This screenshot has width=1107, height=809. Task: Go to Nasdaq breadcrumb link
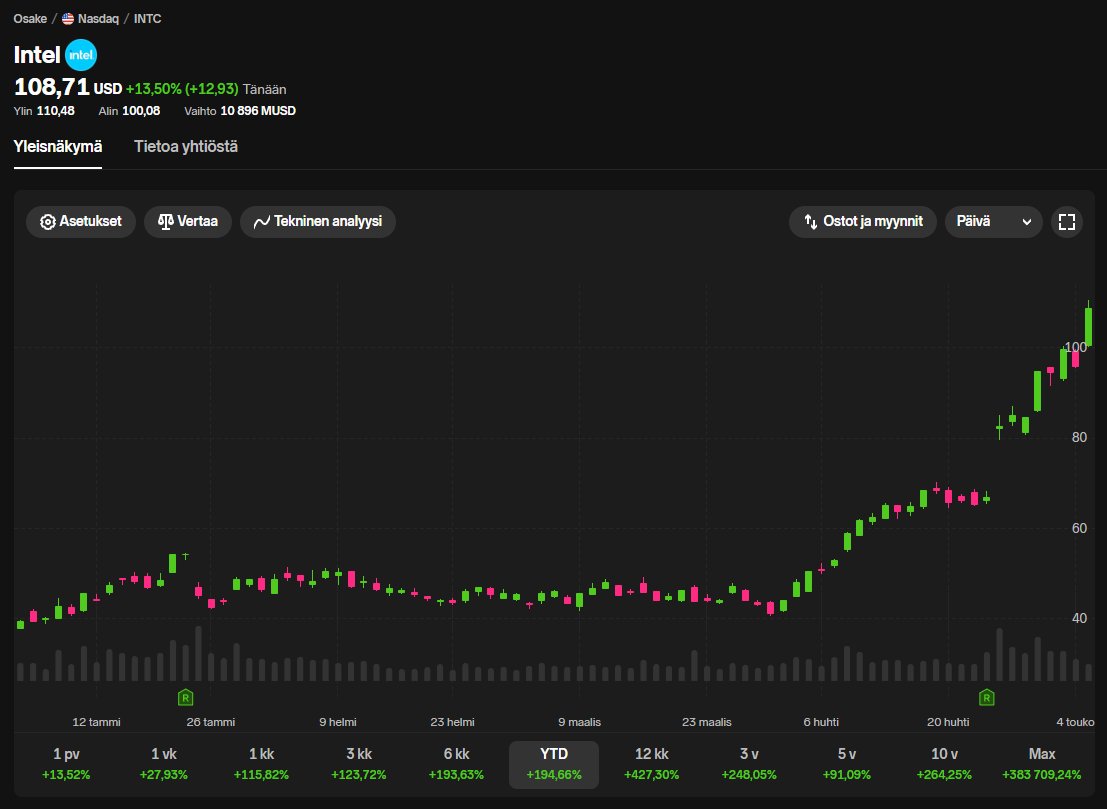[98, 18]
